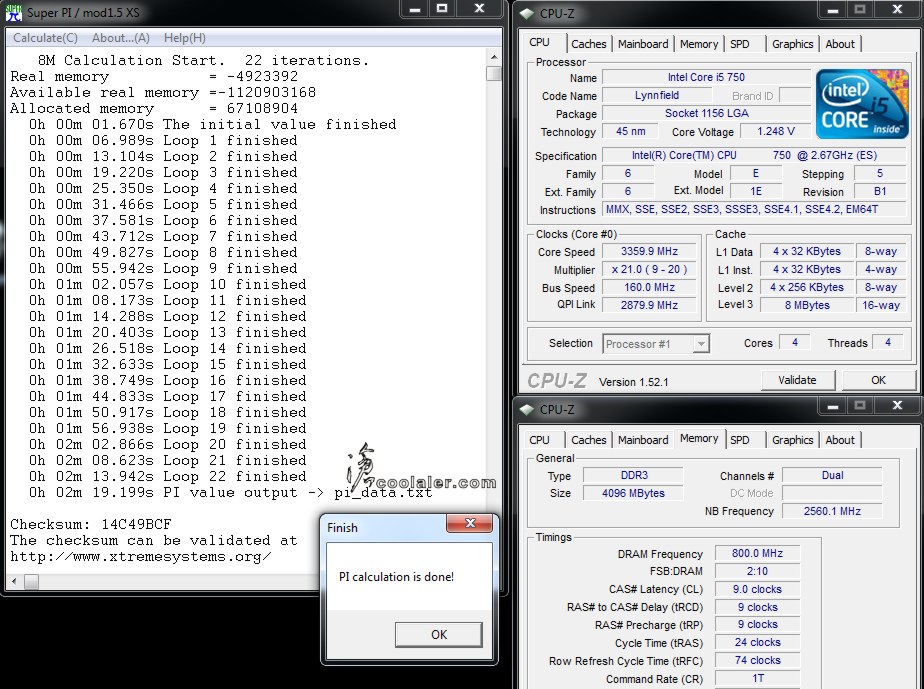The width and height of the screenshot is (924, 689).
Task: Click the CPU-Z icon in the lower window title bar
Action: click(527, 409)
